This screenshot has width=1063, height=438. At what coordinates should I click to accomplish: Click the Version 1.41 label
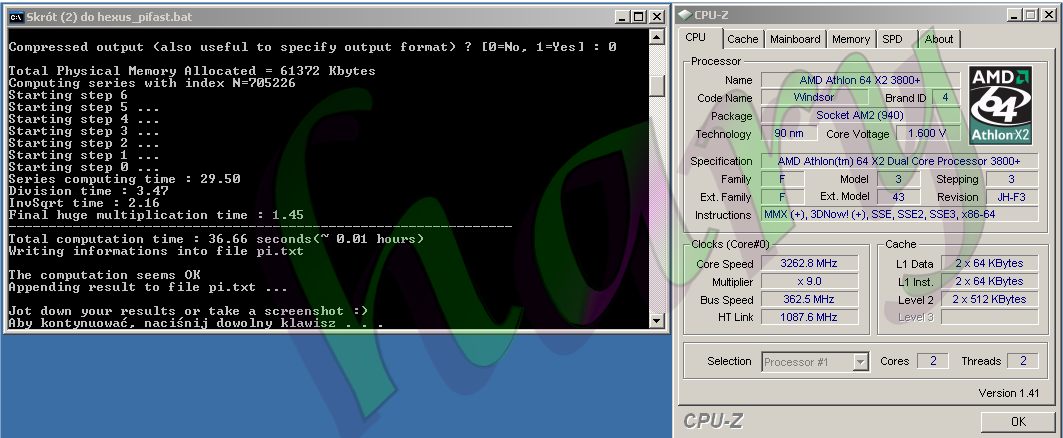[1009, 393]
